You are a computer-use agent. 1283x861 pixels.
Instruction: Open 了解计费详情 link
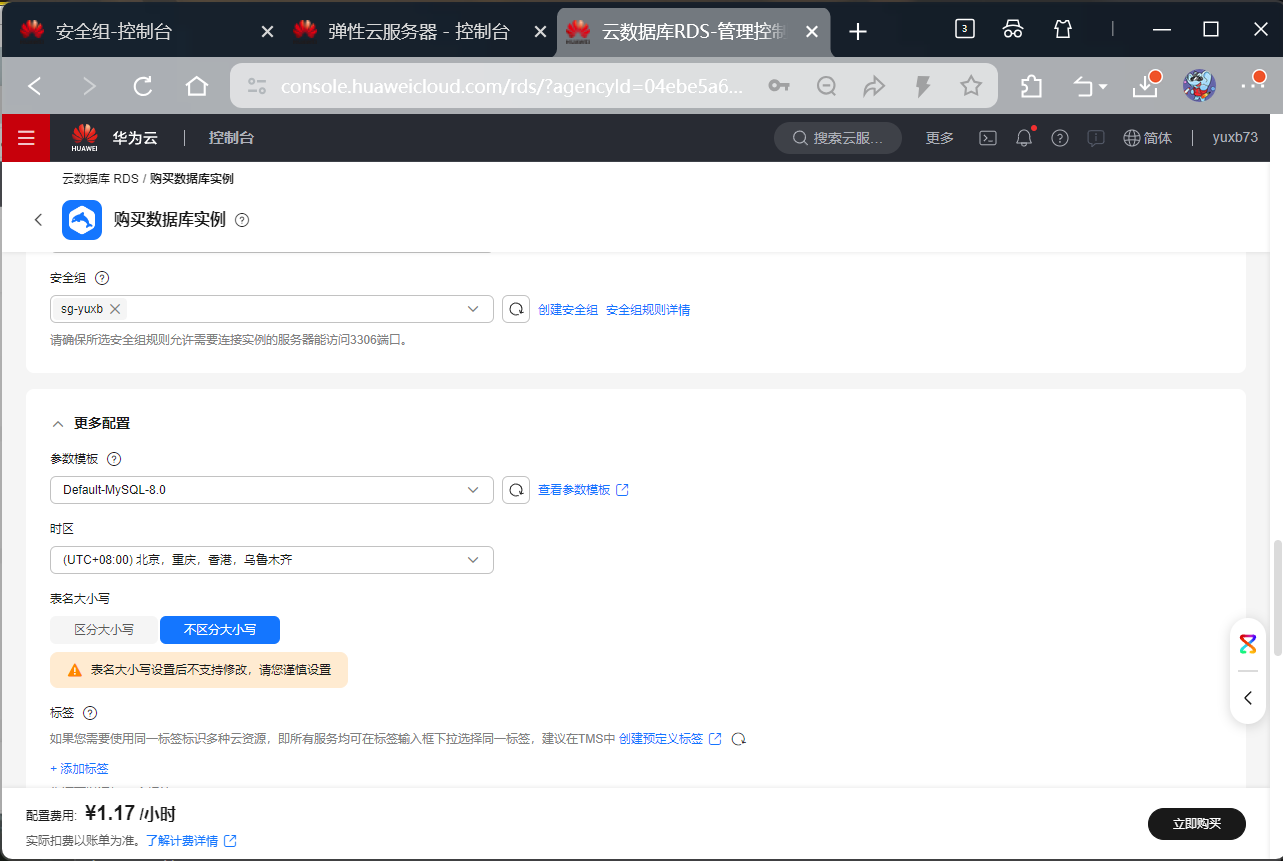(x=191, y=841)
